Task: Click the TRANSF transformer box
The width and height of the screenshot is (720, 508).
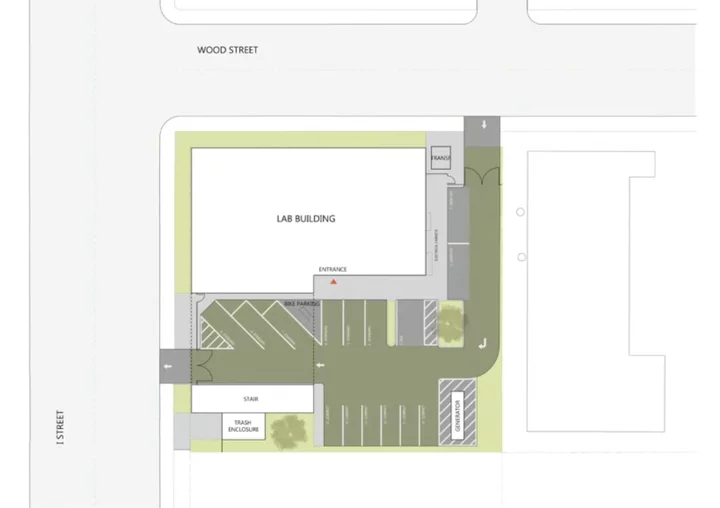Action: point(441,159)
